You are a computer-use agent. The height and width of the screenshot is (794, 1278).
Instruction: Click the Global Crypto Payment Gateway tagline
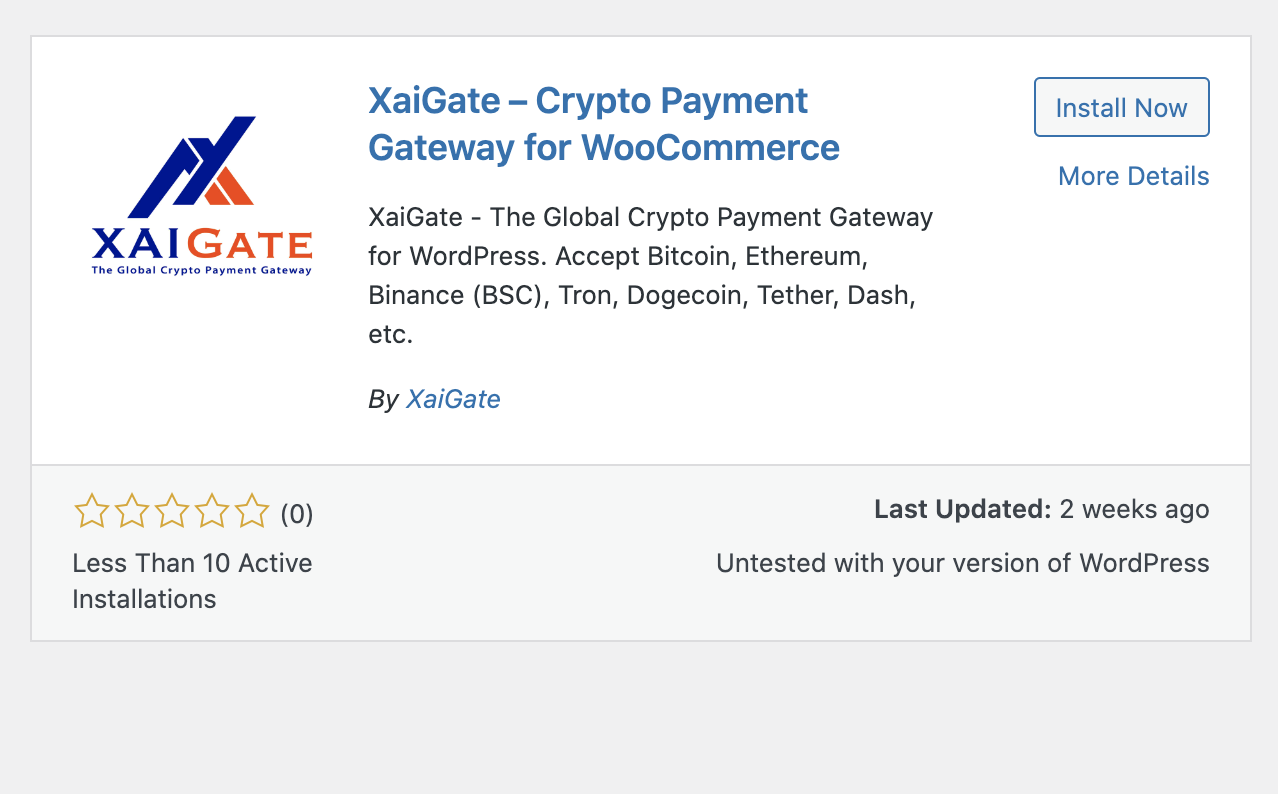point(201,268)
